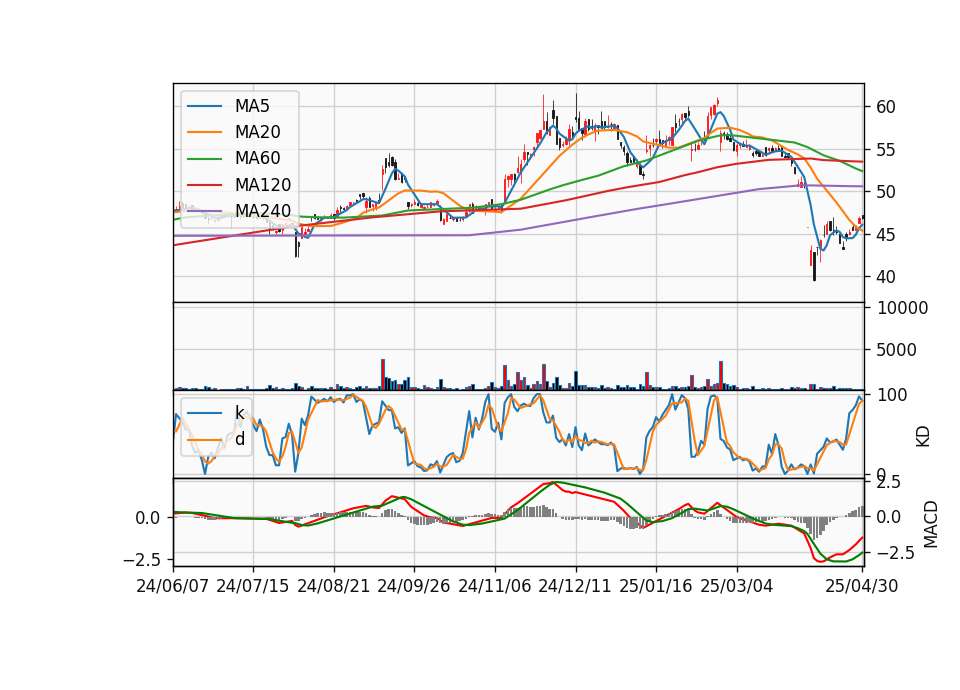This screenshot has height=690, width=960.
Task: Click the orange MA20 line sample in legend
Action: (x=204, y=132)
